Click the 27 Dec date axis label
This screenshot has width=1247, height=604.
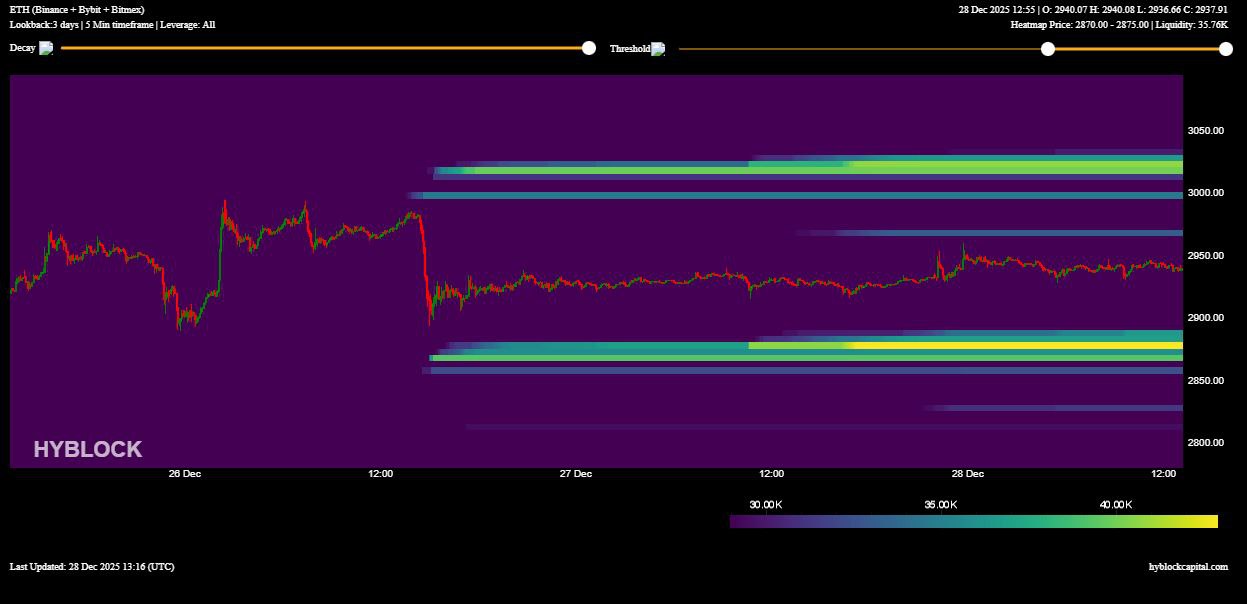[x=576, y=474]
